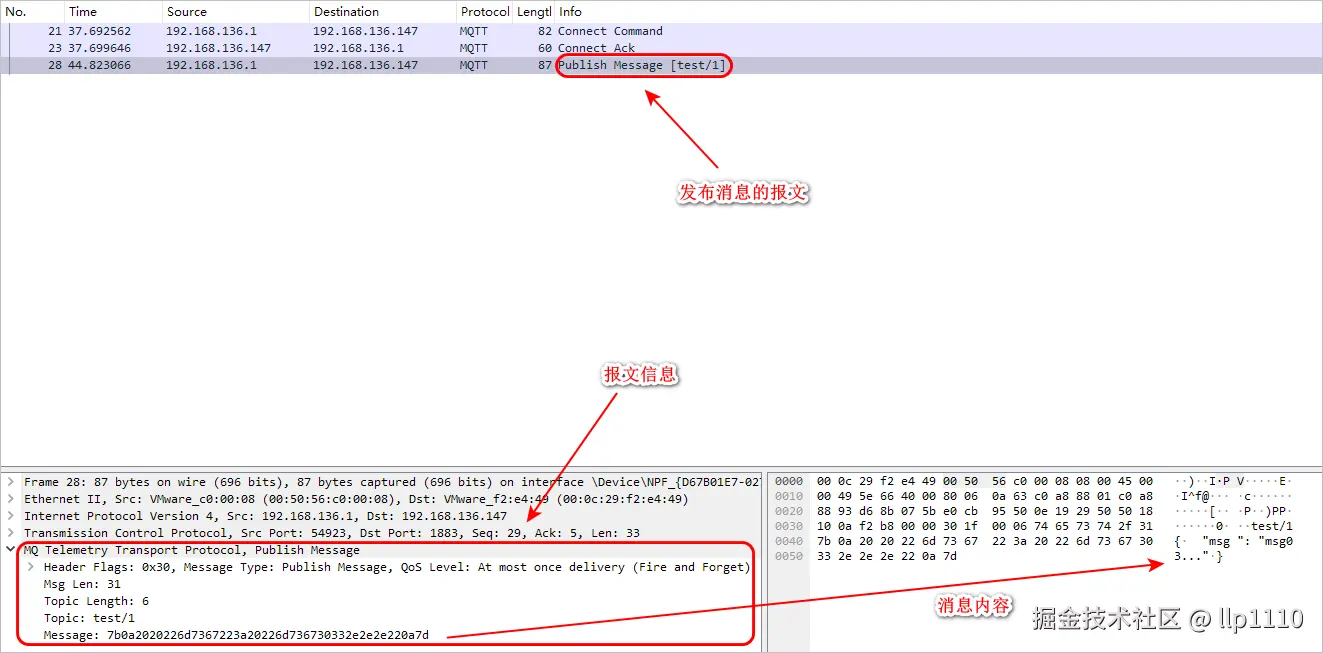Image resolution: width=1323 pixels, height=653 pixels.
Task: Expand the Ethernet II details node
Action: click(10, 499)
